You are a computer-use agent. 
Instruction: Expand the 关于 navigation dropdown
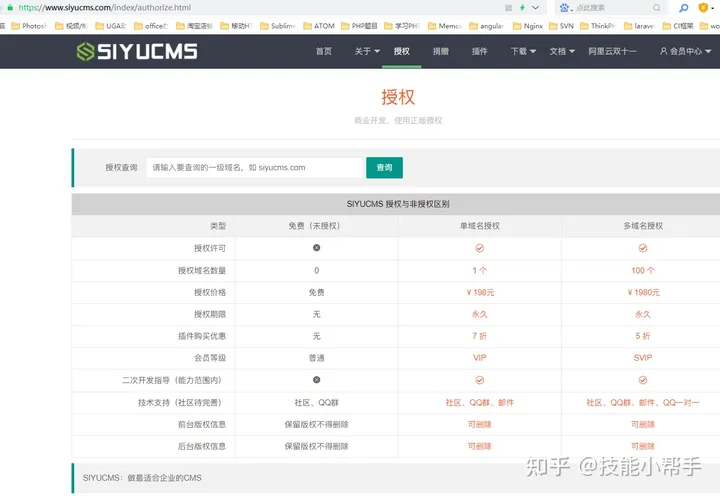pyautogui.click(x=367, y=51)
